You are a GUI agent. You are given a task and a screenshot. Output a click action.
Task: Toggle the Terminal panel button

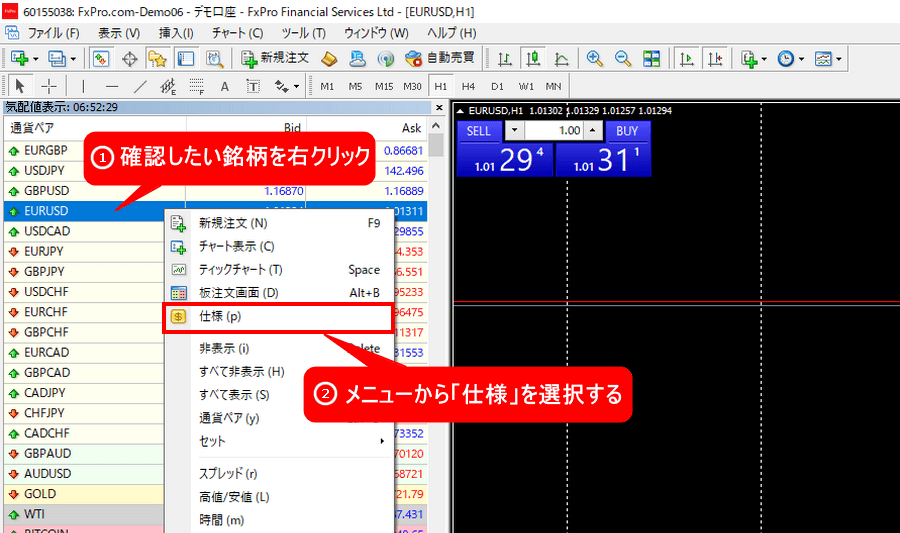[x=186, y=59]
